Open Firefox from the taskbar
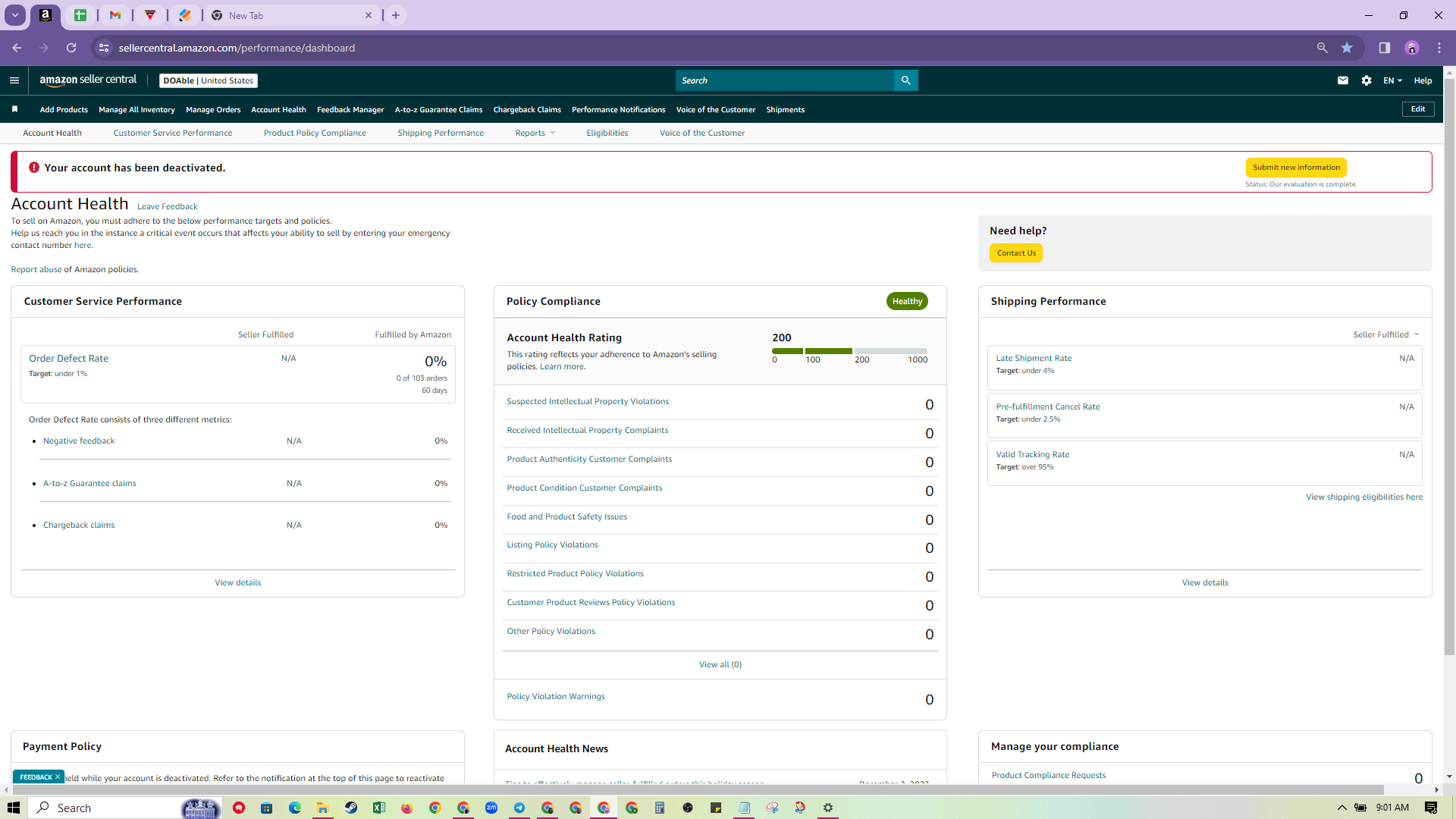This screenshot has height=819, width=1456. point(406,808)
